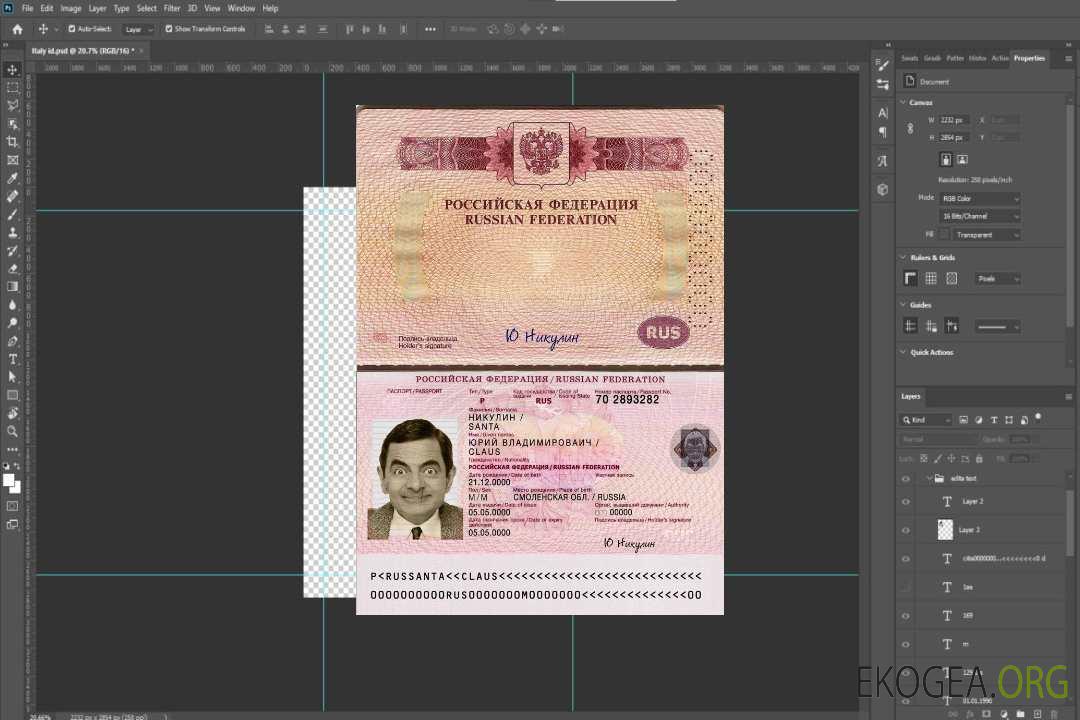This screenshot has width=1080, height=720.
Task: Hide the 'edita text' group via eye icon
Action: (906, 479)
